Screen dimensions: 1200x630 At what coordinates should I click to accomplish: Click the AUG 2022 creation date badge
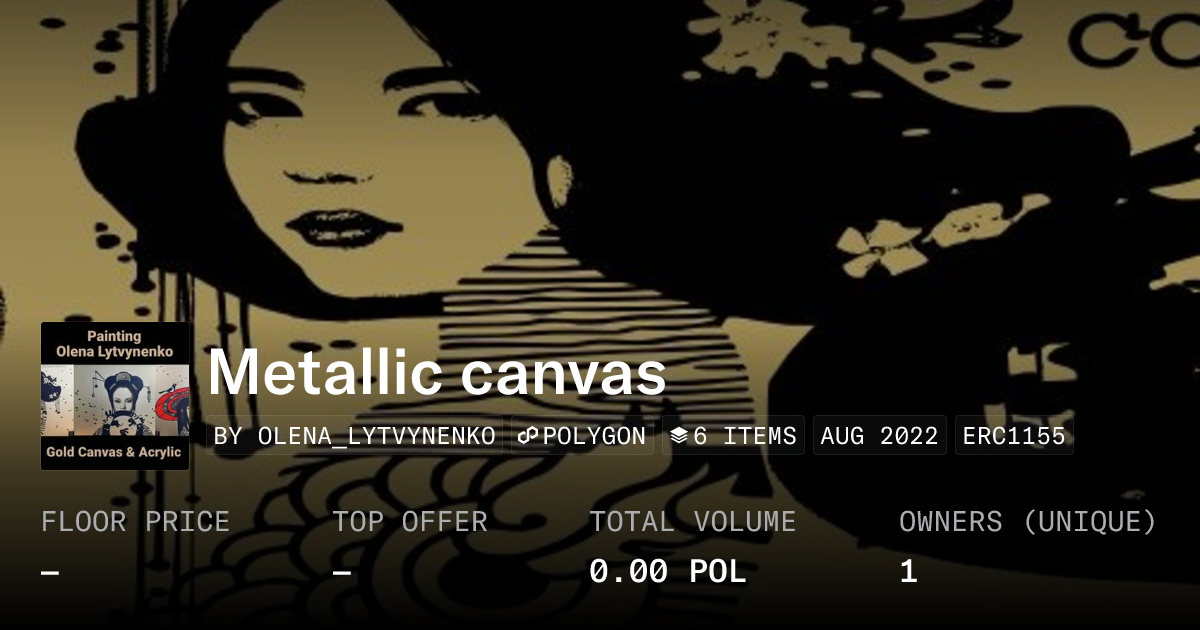coord(880,436)
